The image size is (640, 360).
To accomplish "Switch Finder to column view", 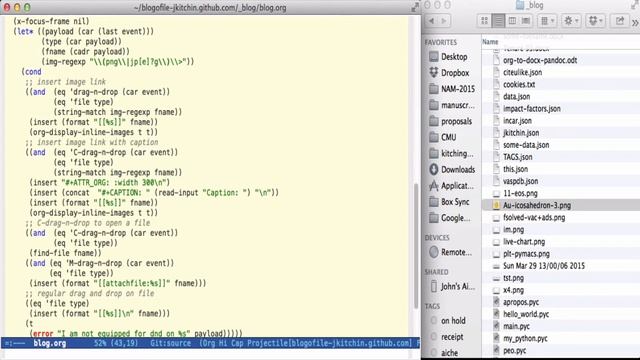I will tap(512, 21).
